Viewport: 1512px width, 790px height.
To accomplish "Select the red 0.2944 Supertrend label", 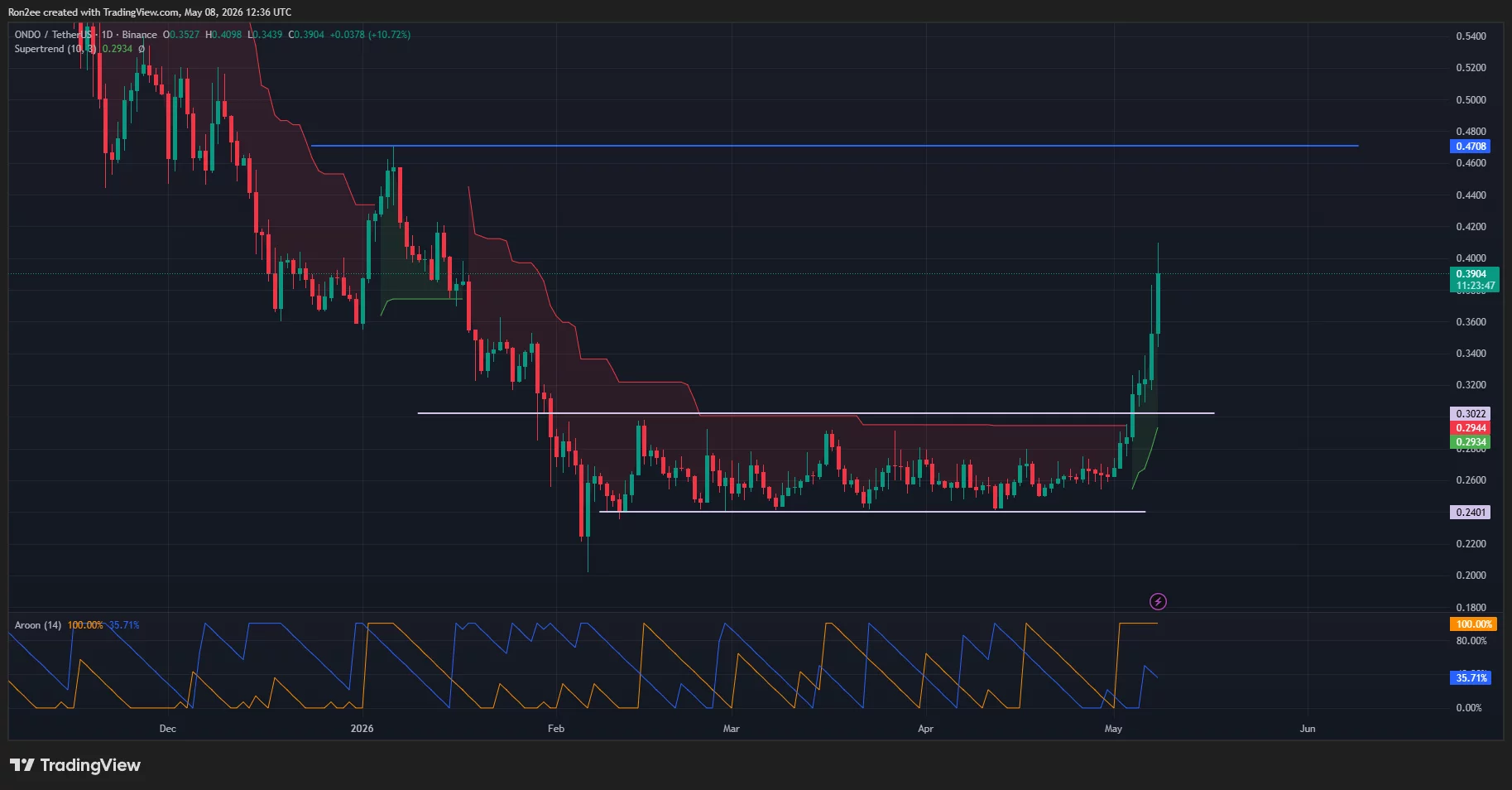I will pos(1471,428).
